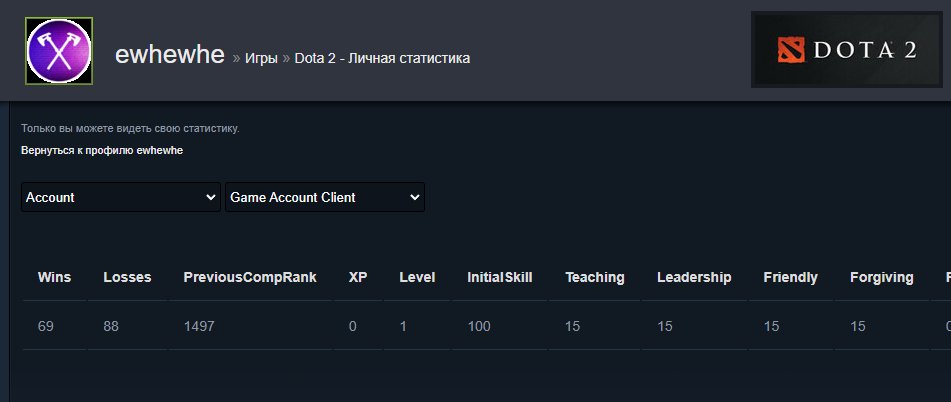Expand the Account dropdown

(121, 197)
